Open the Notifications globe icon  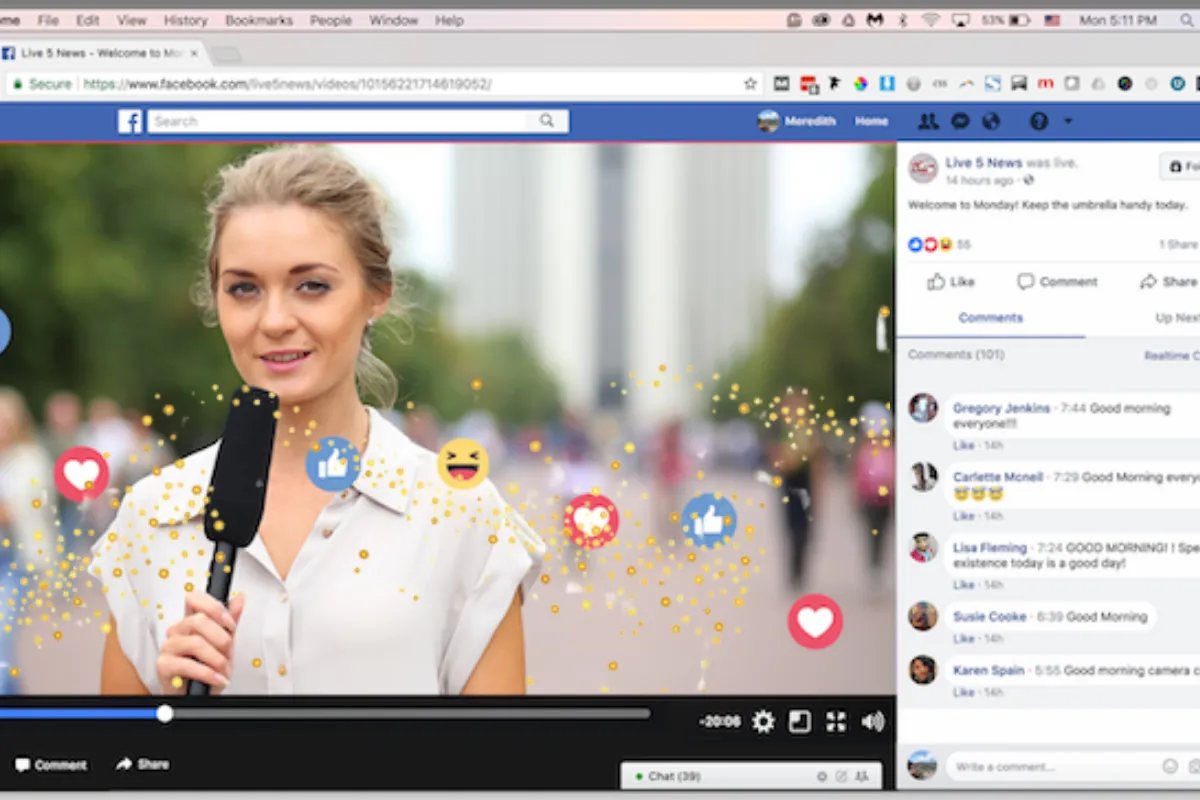tap(991, 121)
